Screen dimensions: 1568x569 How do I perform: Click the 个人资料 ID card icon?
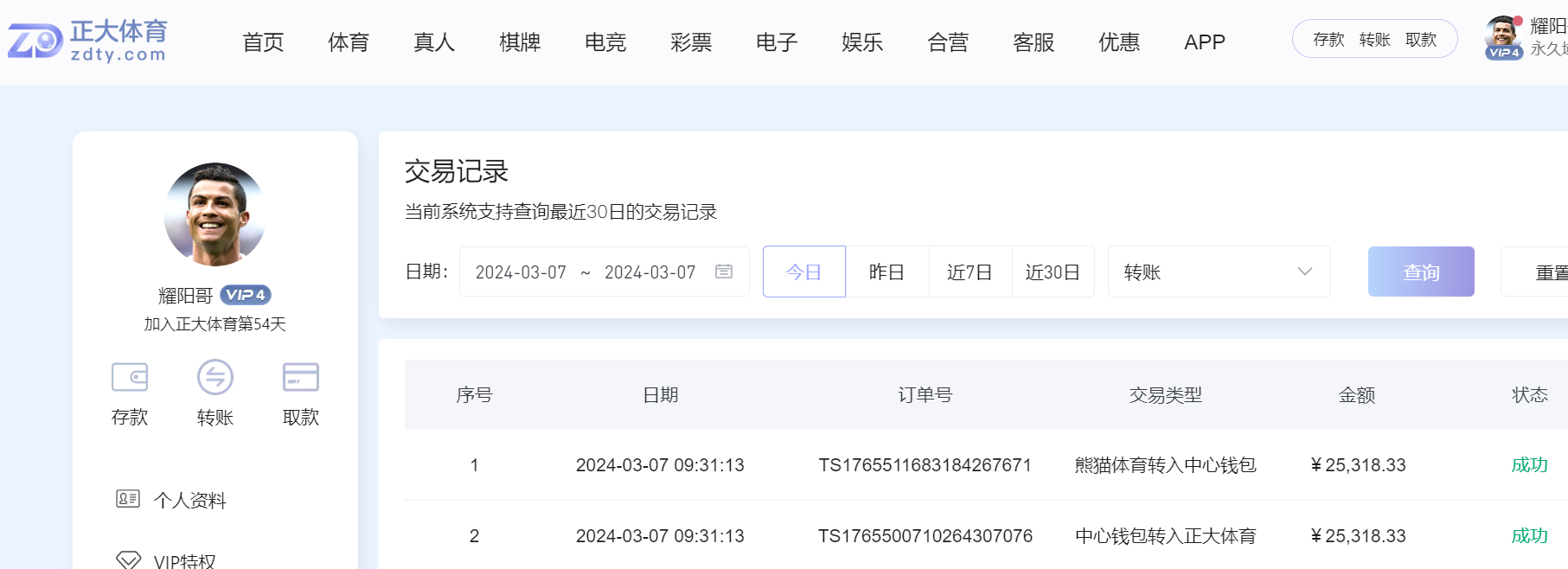click(x=128, y=499)
